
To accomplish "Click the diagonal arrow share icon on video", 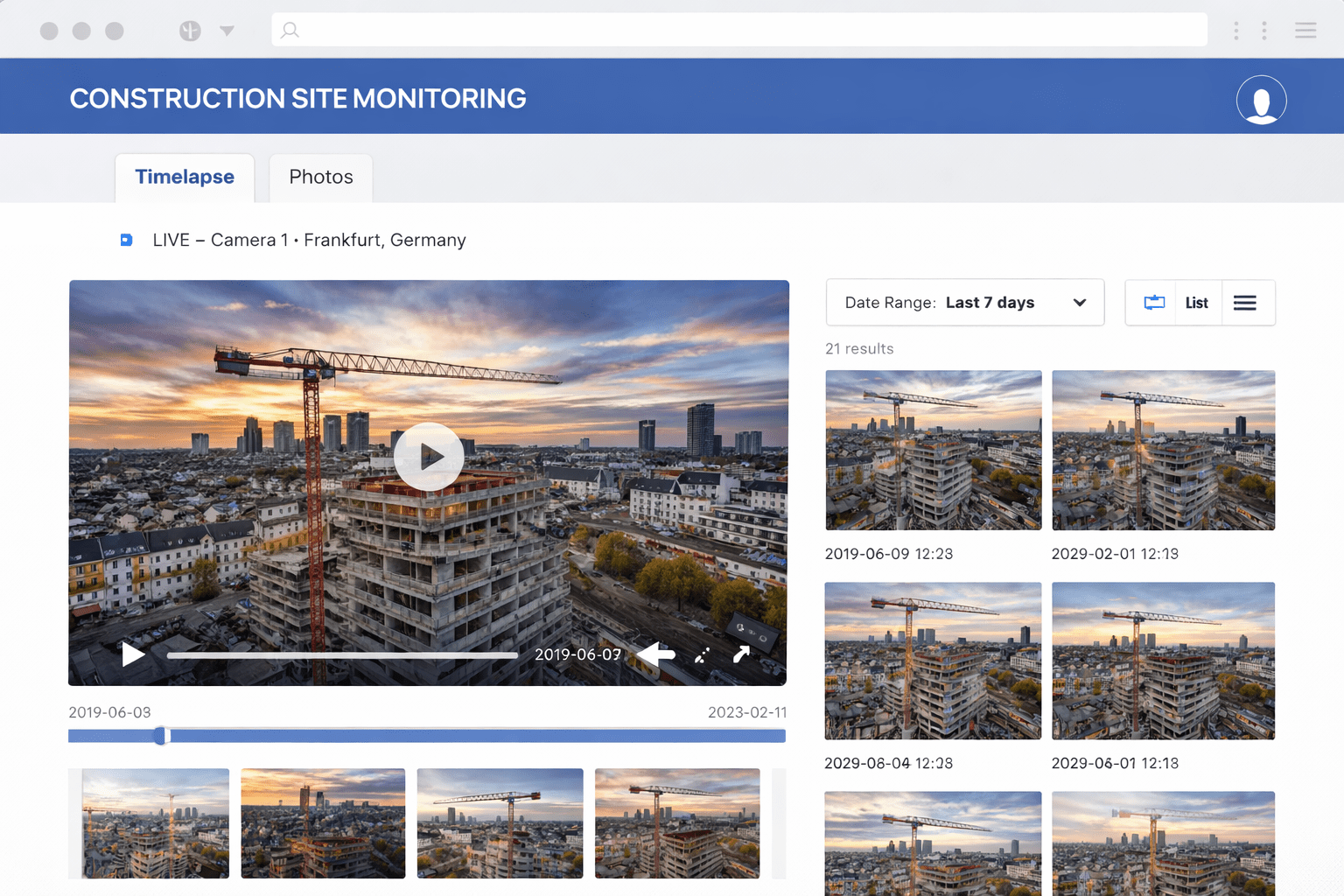I will tap(741, 654).
